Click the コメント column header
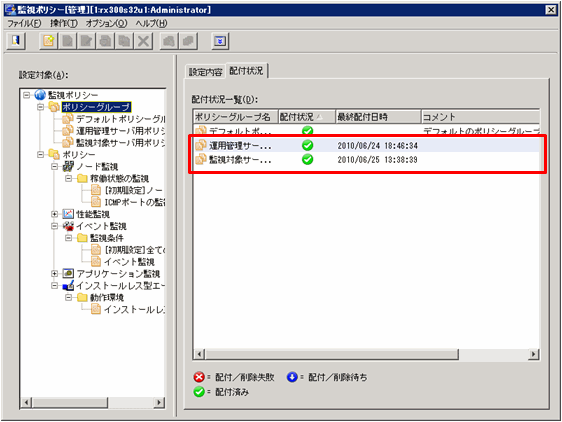 click(480, 117)
